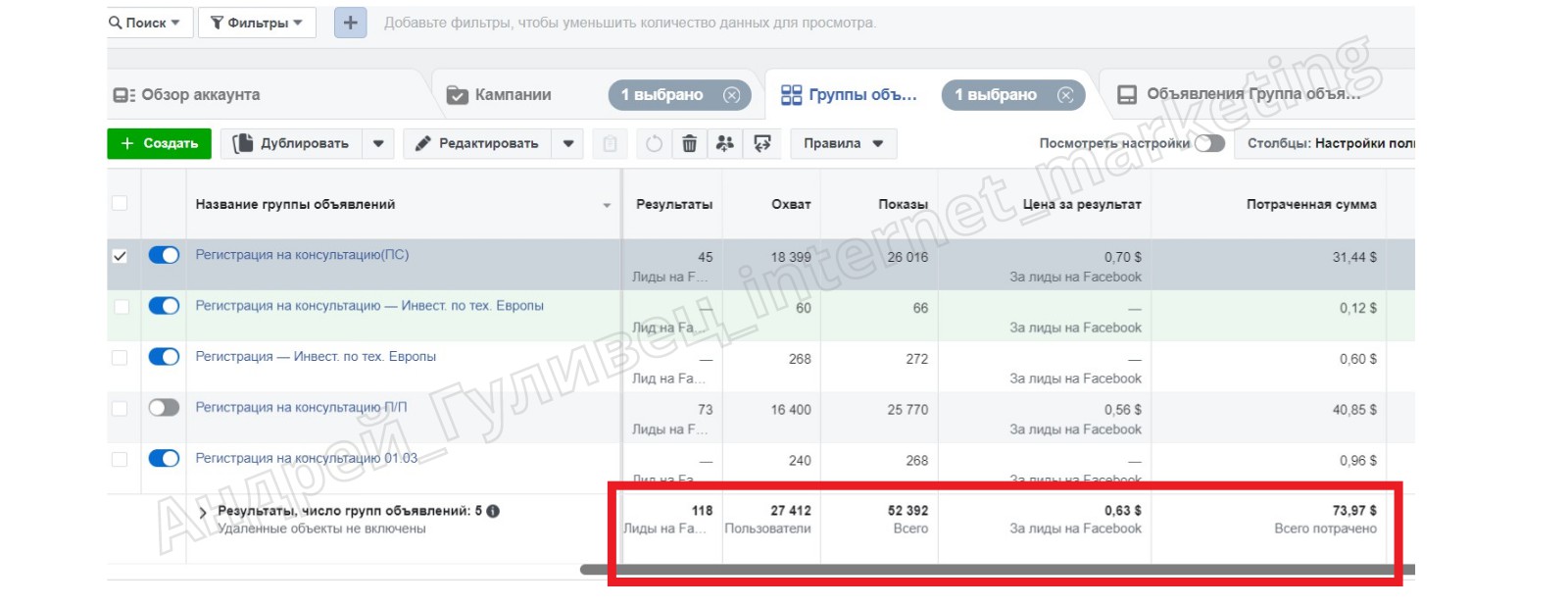Check Регистрация на консультацию П/П row checkbox
The image size is (1568, 607).
pos(120,409)
